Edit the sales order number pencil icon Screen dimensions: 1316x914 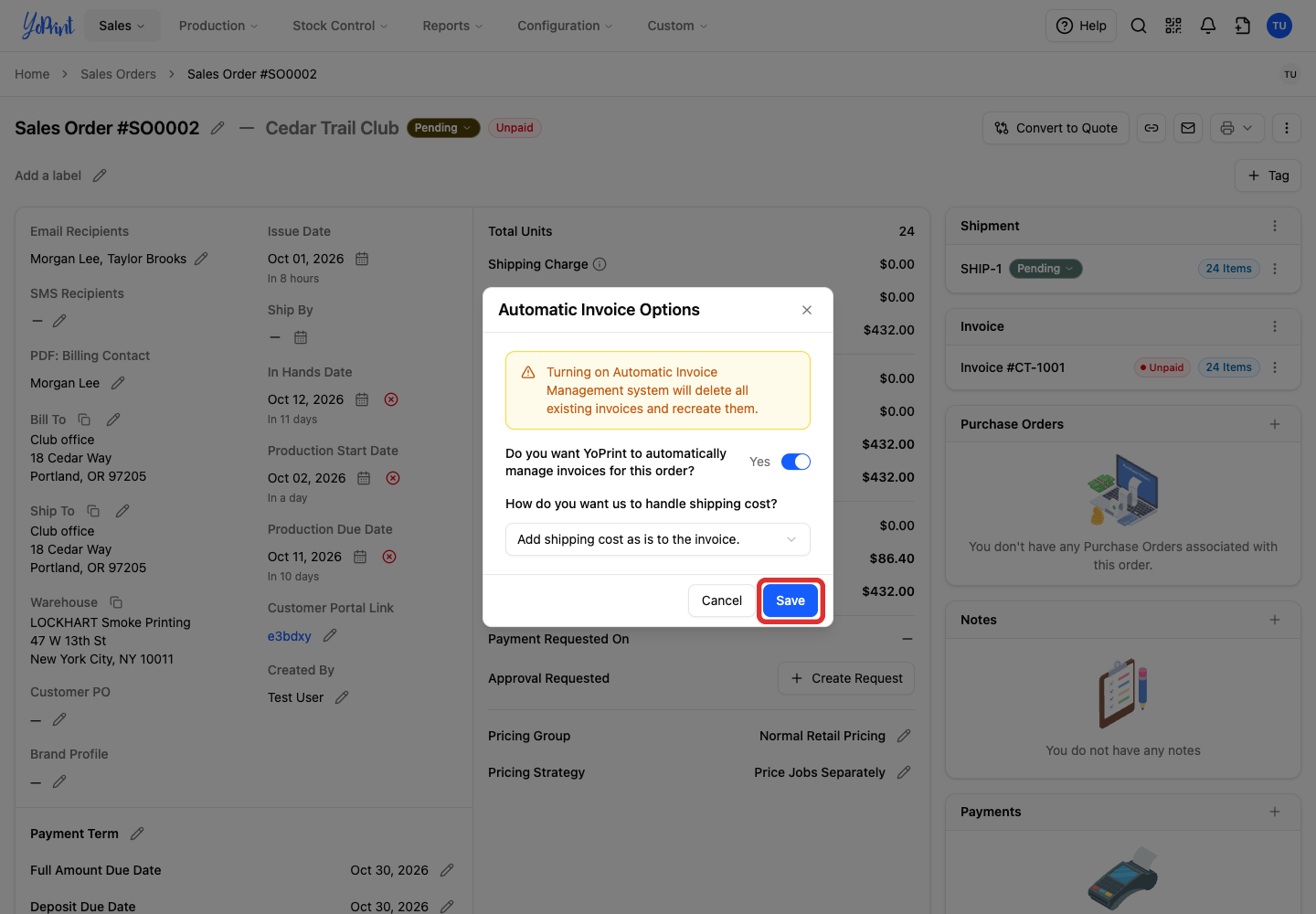[218, 128]
